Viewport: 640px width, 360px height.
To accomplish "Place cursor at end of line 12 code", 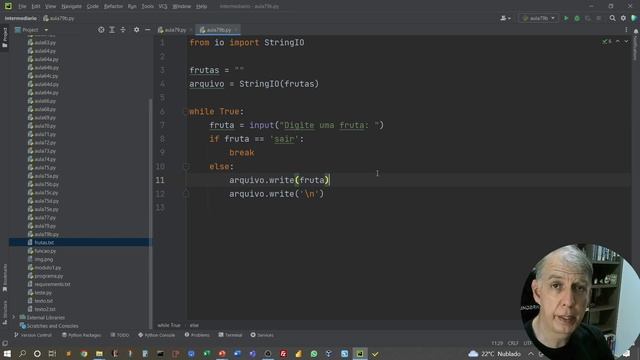I will coord(324,194).
